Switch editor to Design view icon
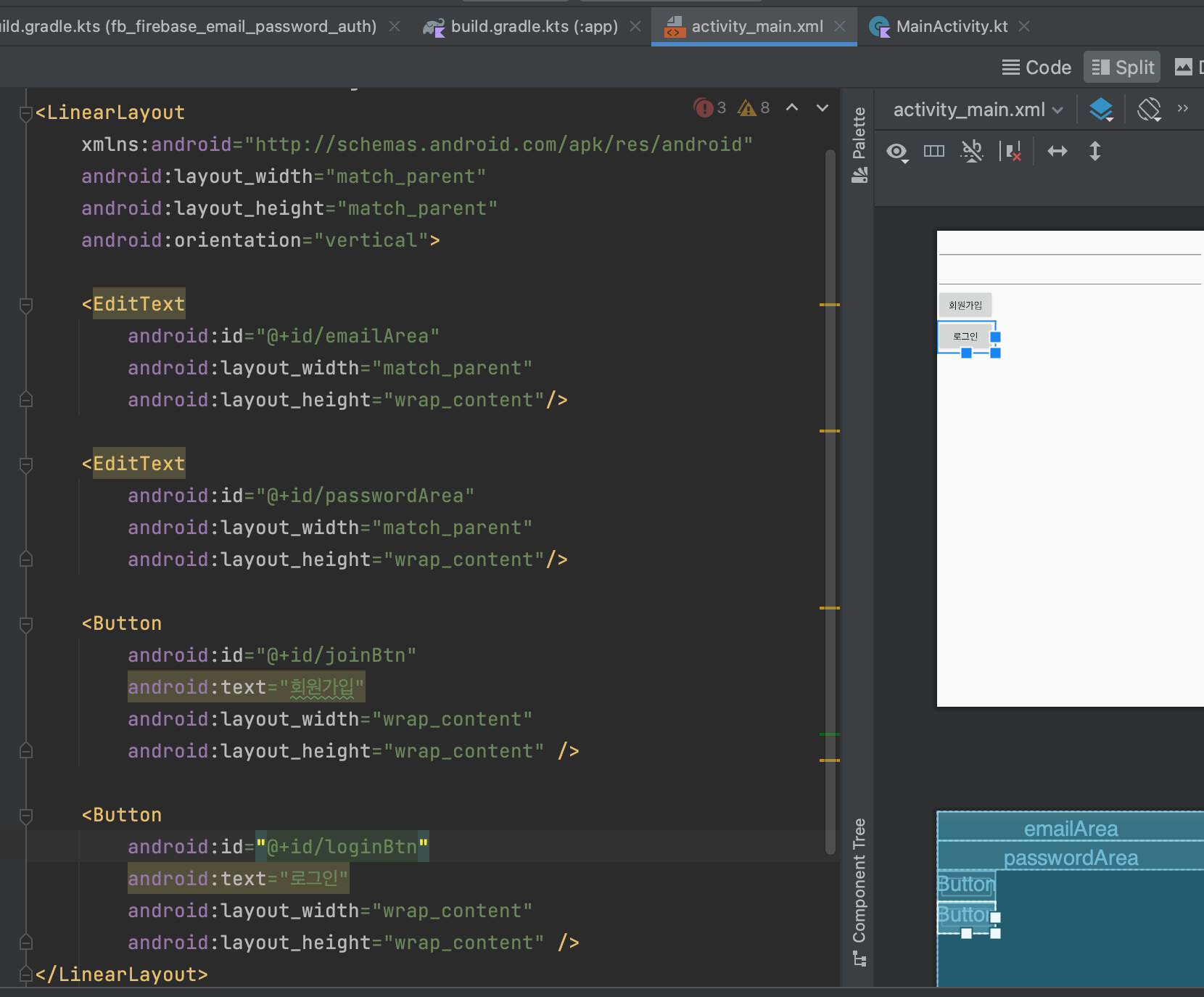1204x997 pixels. 1184,67
